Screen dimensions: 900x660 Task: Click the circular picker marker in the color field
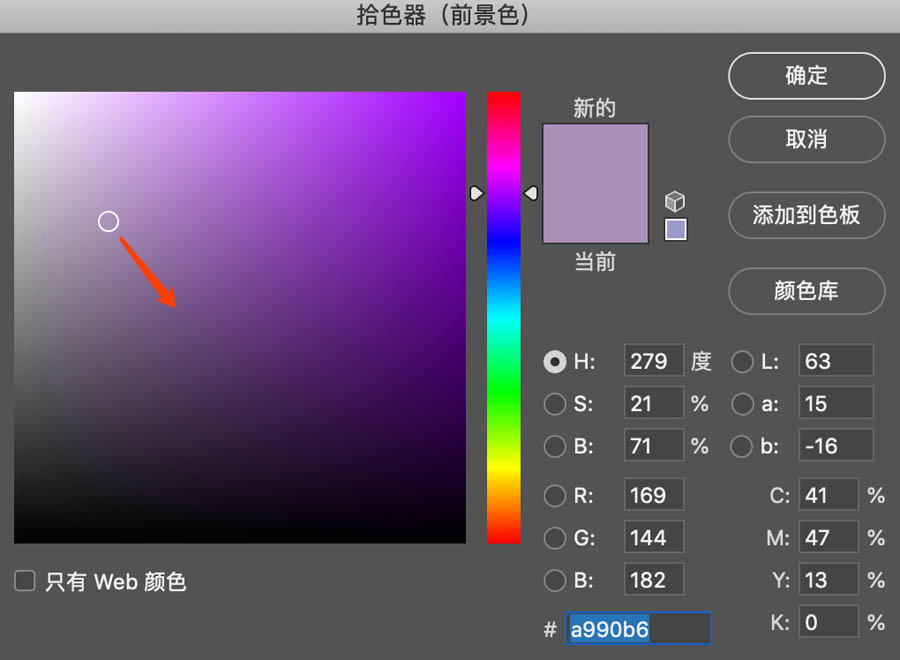point(108,221)
